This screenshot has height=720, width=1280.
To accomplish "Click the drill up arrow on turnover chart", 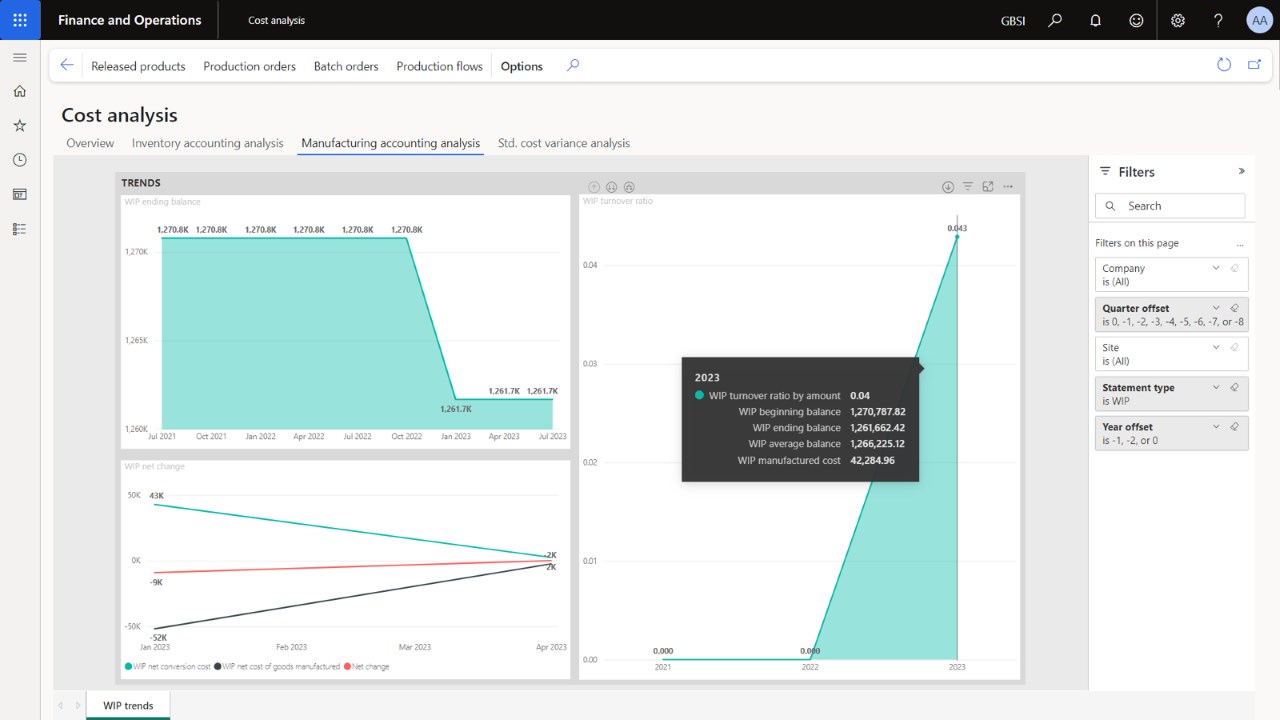I will click(x=594, y=187).
